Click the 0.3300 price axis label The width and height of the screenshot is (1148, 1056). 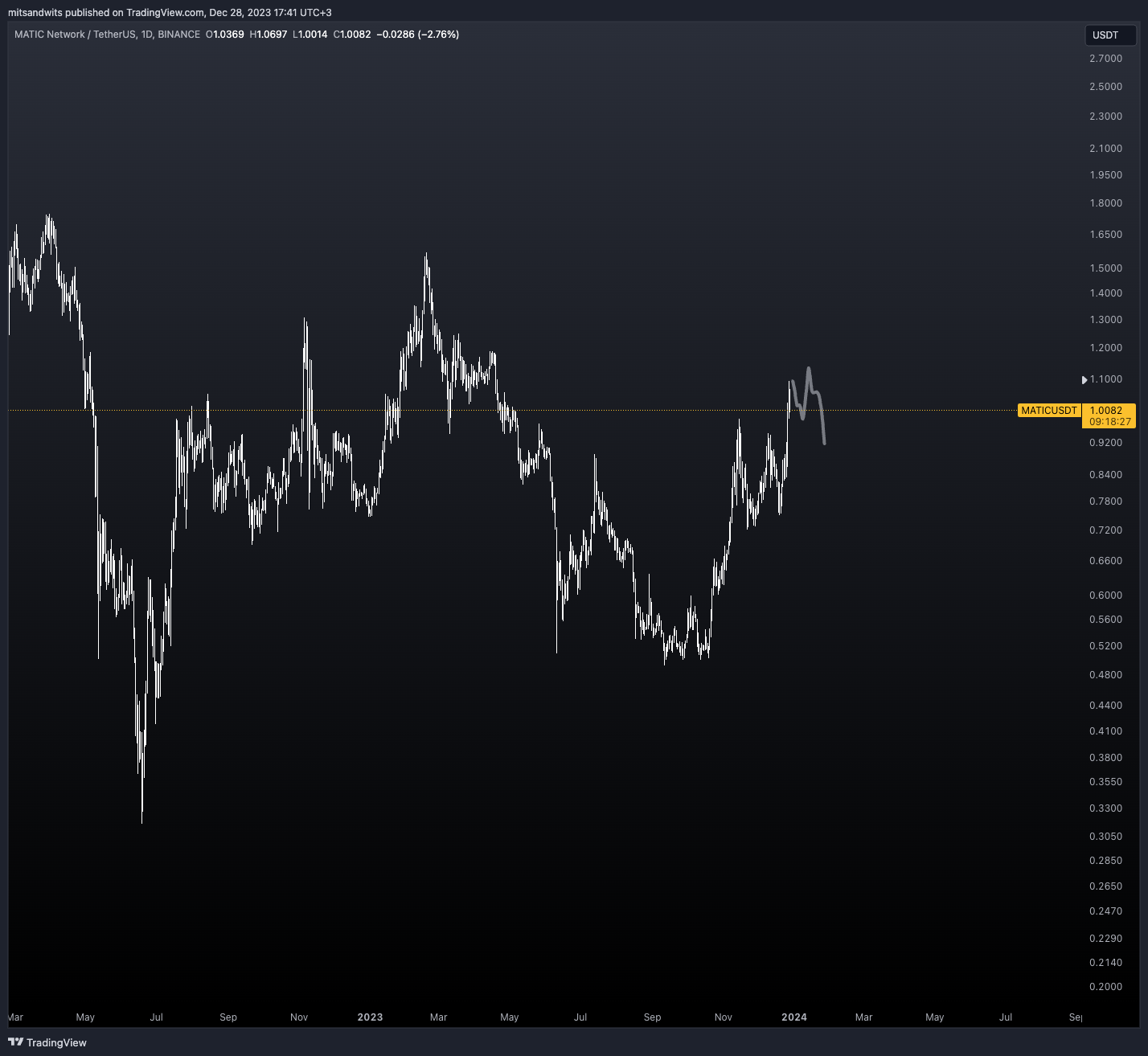(1105, 808)
